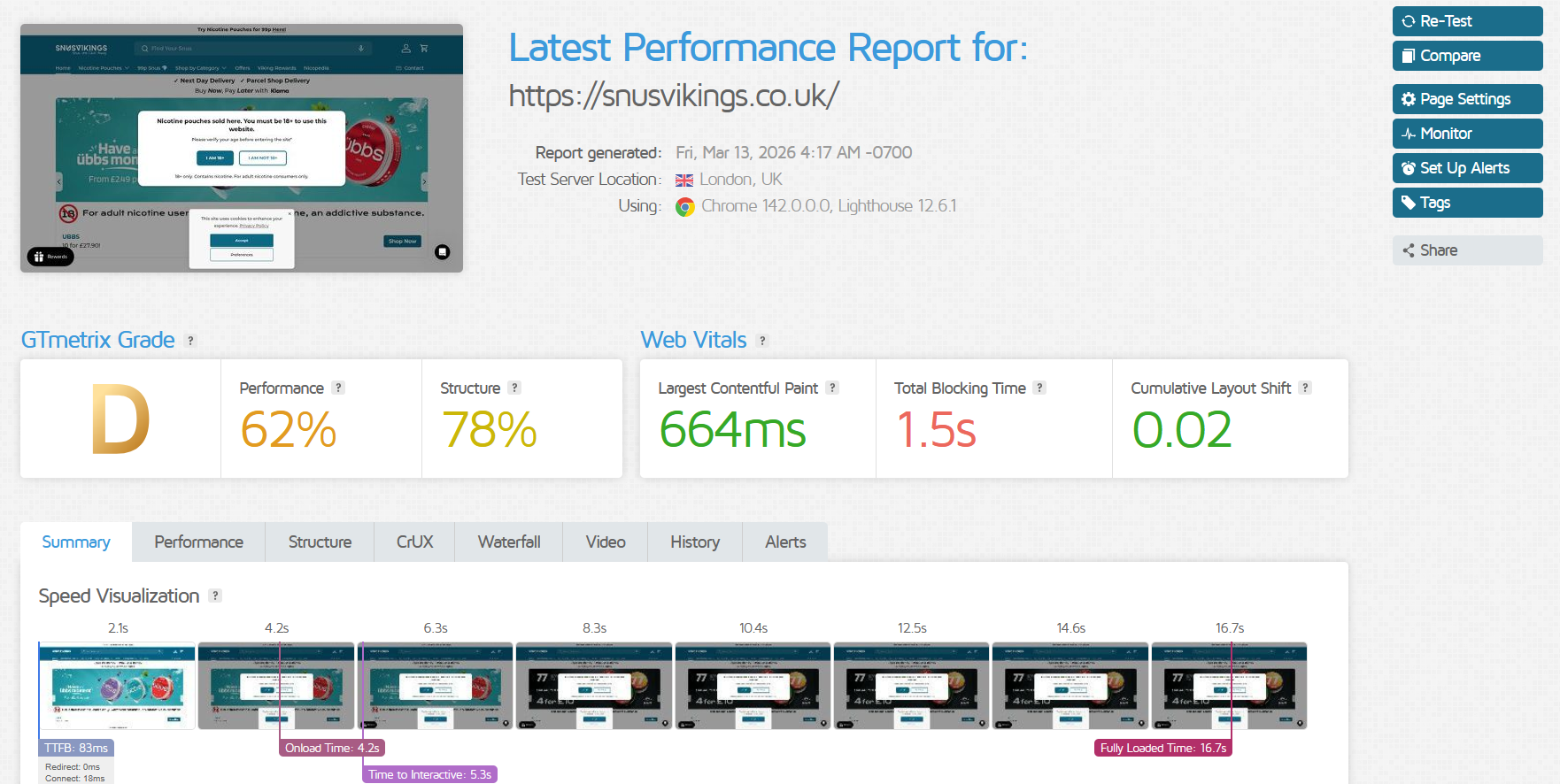1560x784 pixels.
Task: Click the 0.02 layout shift value
Action: point(1182,430)
